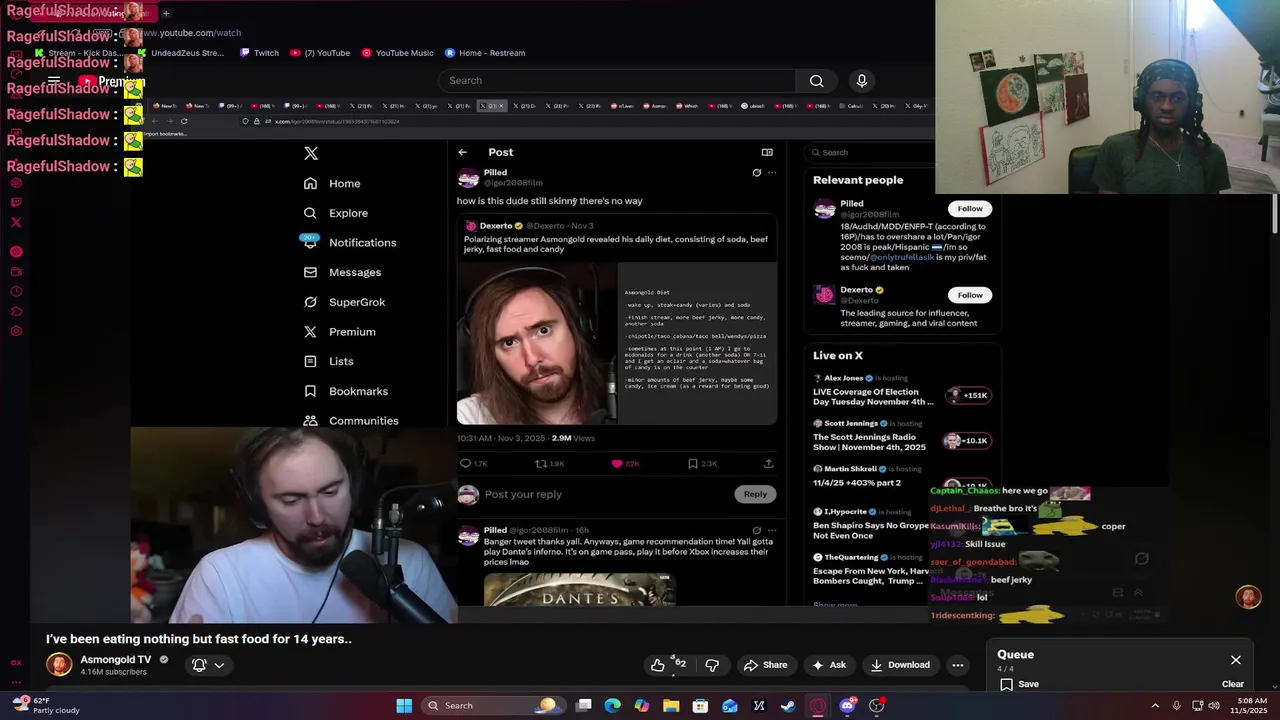
Task: Open Steam from the taskbar
Action: (788, 706)
